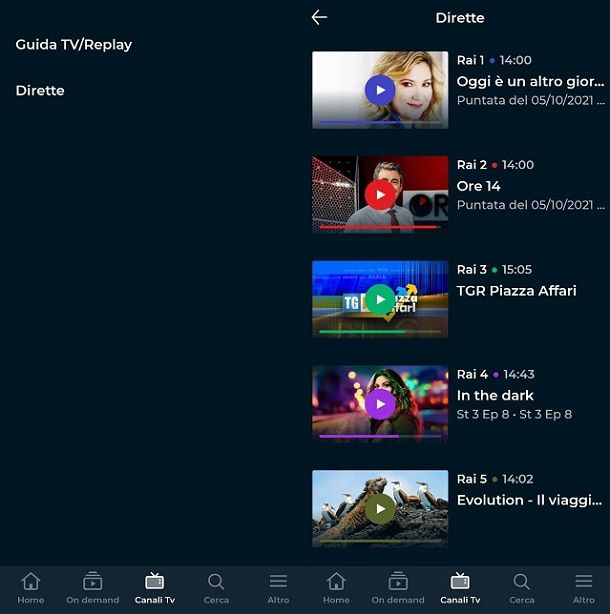Tap Home icon in left screen bottom bar
610x614 pixels.
[31, 581]
